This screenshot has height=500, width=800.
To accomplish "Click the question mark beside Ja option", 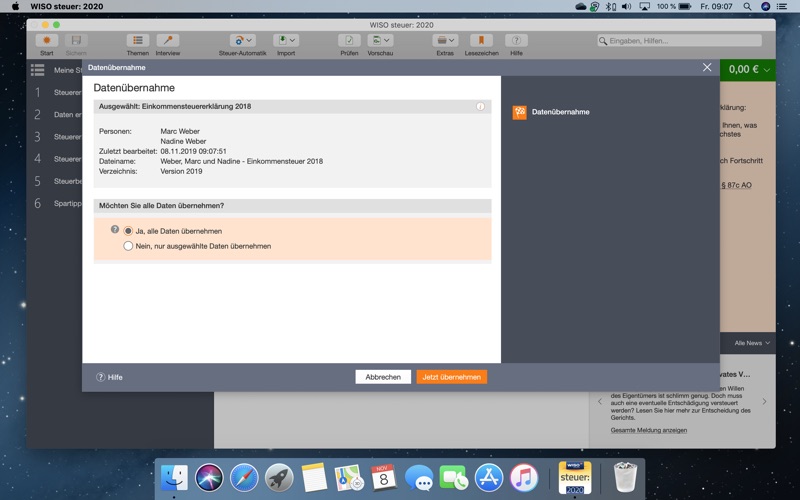I will click(x=115, y=230).
